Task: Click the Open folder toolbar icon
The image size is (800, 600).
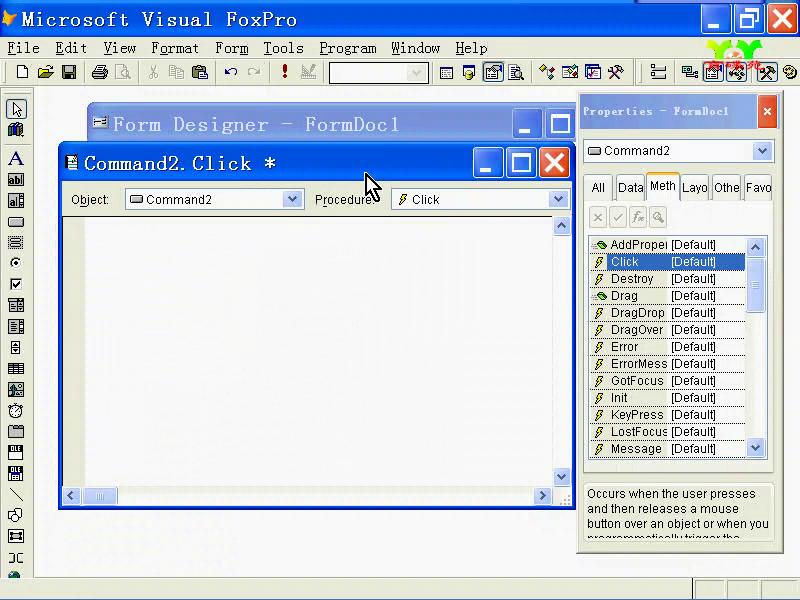Action: pyautogui.click(x=45, y=72)
